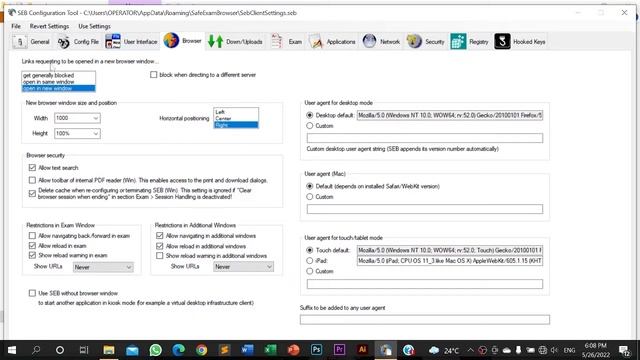
Task: Open PowerPoint from taskbar
Action: click(x=293, y=350)
